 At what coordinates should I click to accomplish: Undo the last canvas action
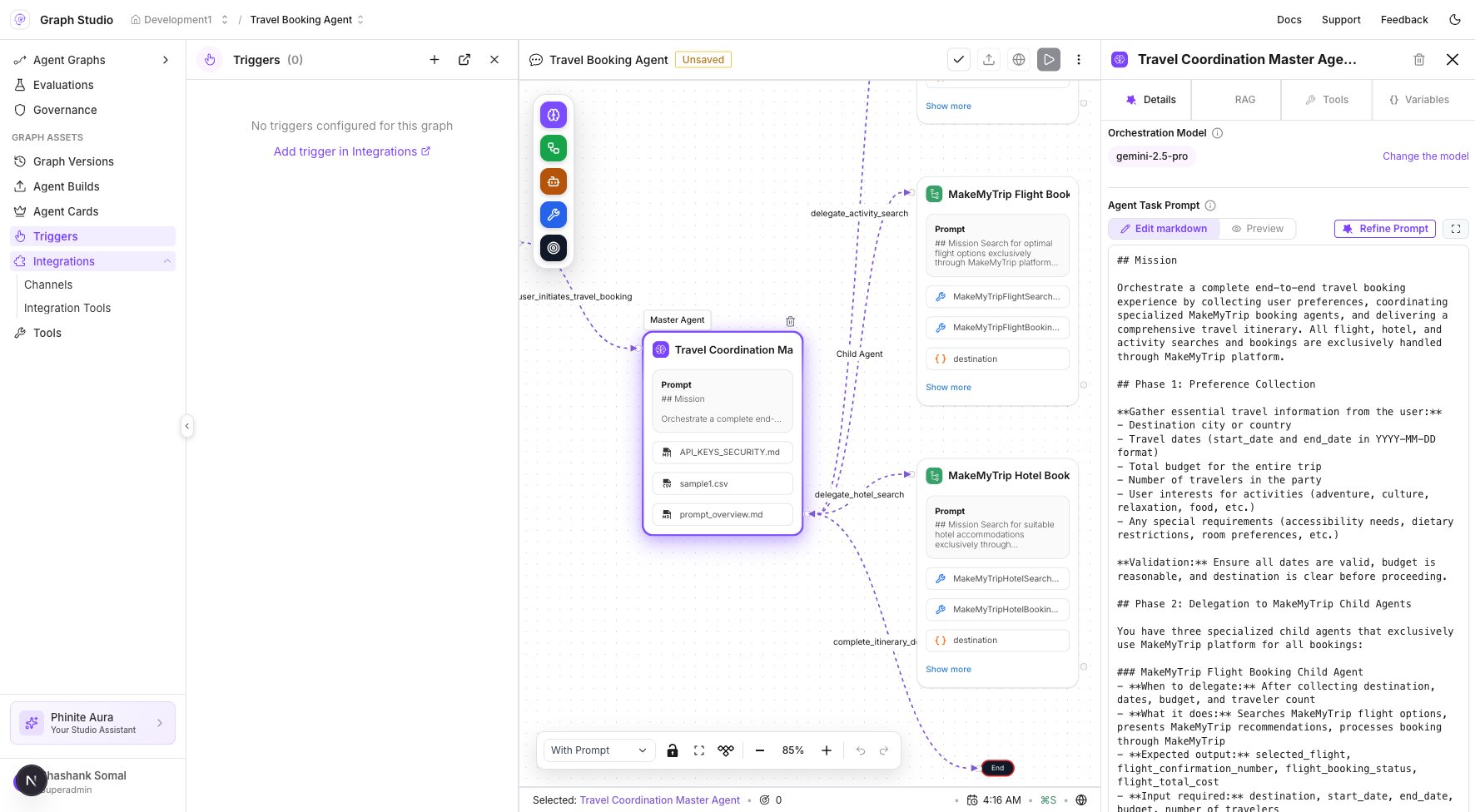[x=861, y=750]
